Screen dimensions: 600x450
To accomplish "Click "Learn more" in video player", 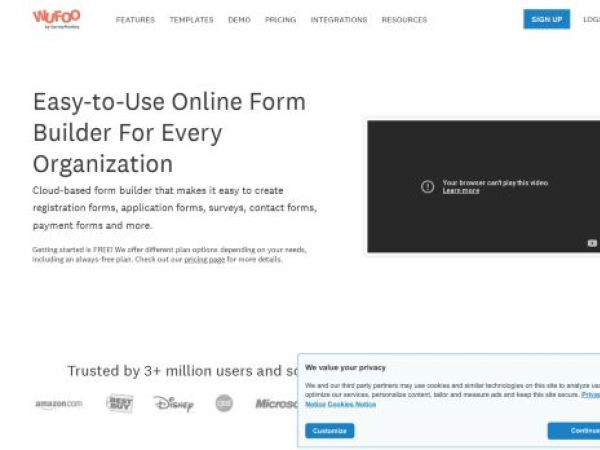I will [x=461, y=190].
